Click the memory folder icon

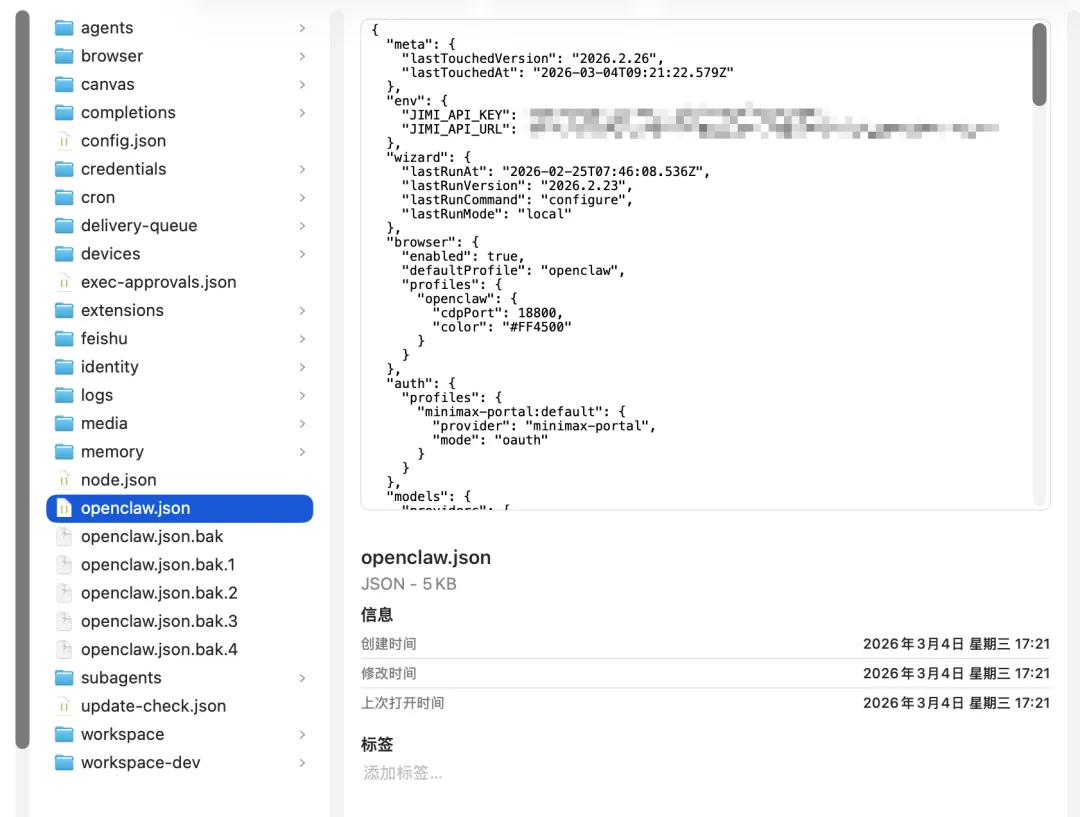click(64, 451)
